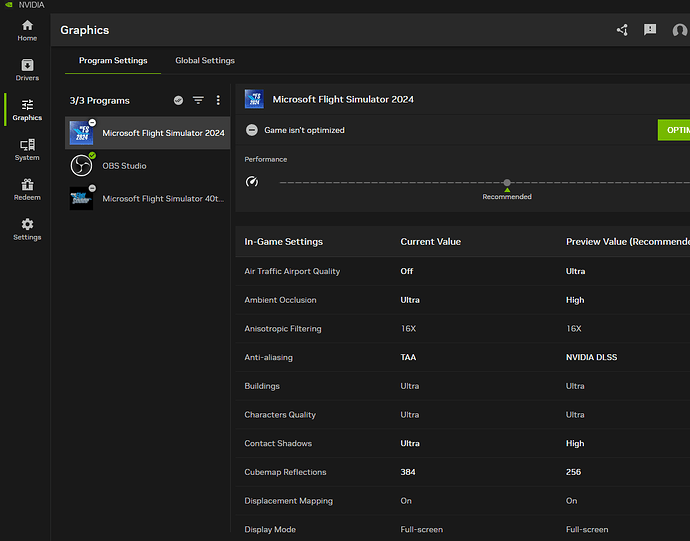The width and height of the screenshot is (690, 541).
Task: Switch to the Global Settings tab
Action: pyautogui.click(x=205, y=60)
